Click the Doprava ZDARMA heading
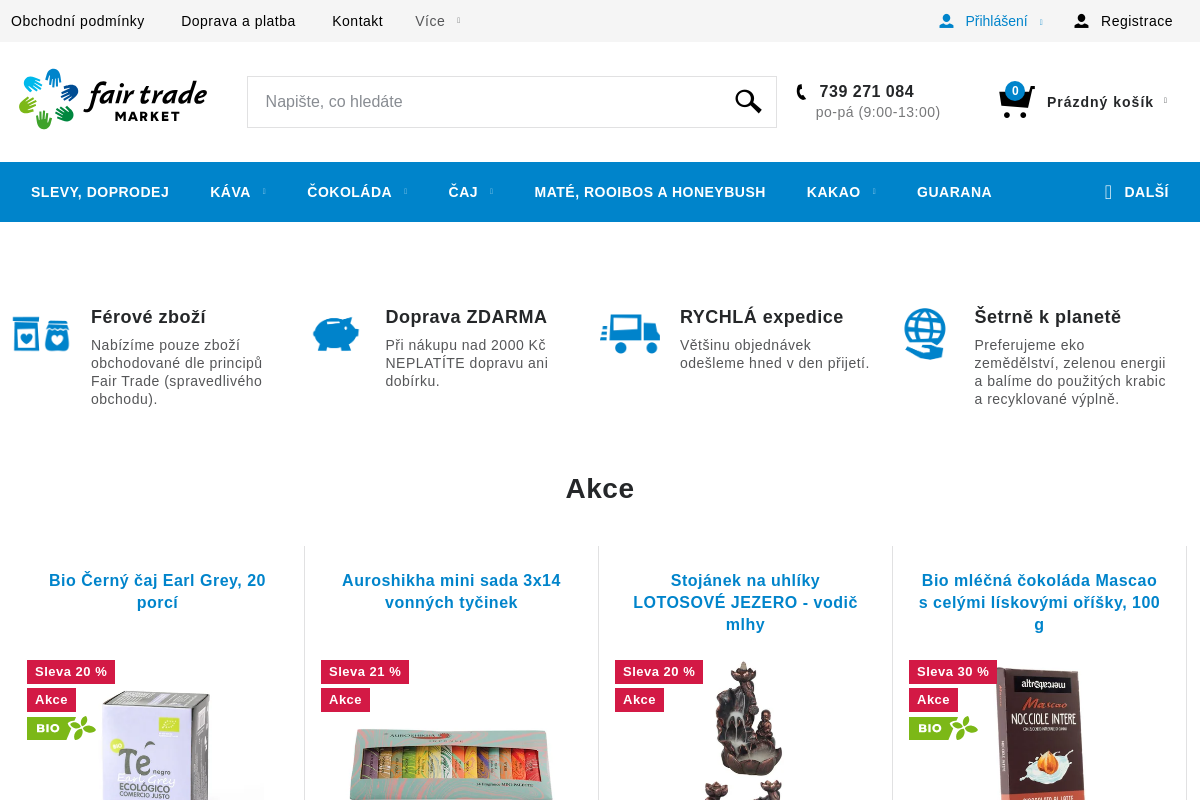The image size is (1200, 800). 466,317
